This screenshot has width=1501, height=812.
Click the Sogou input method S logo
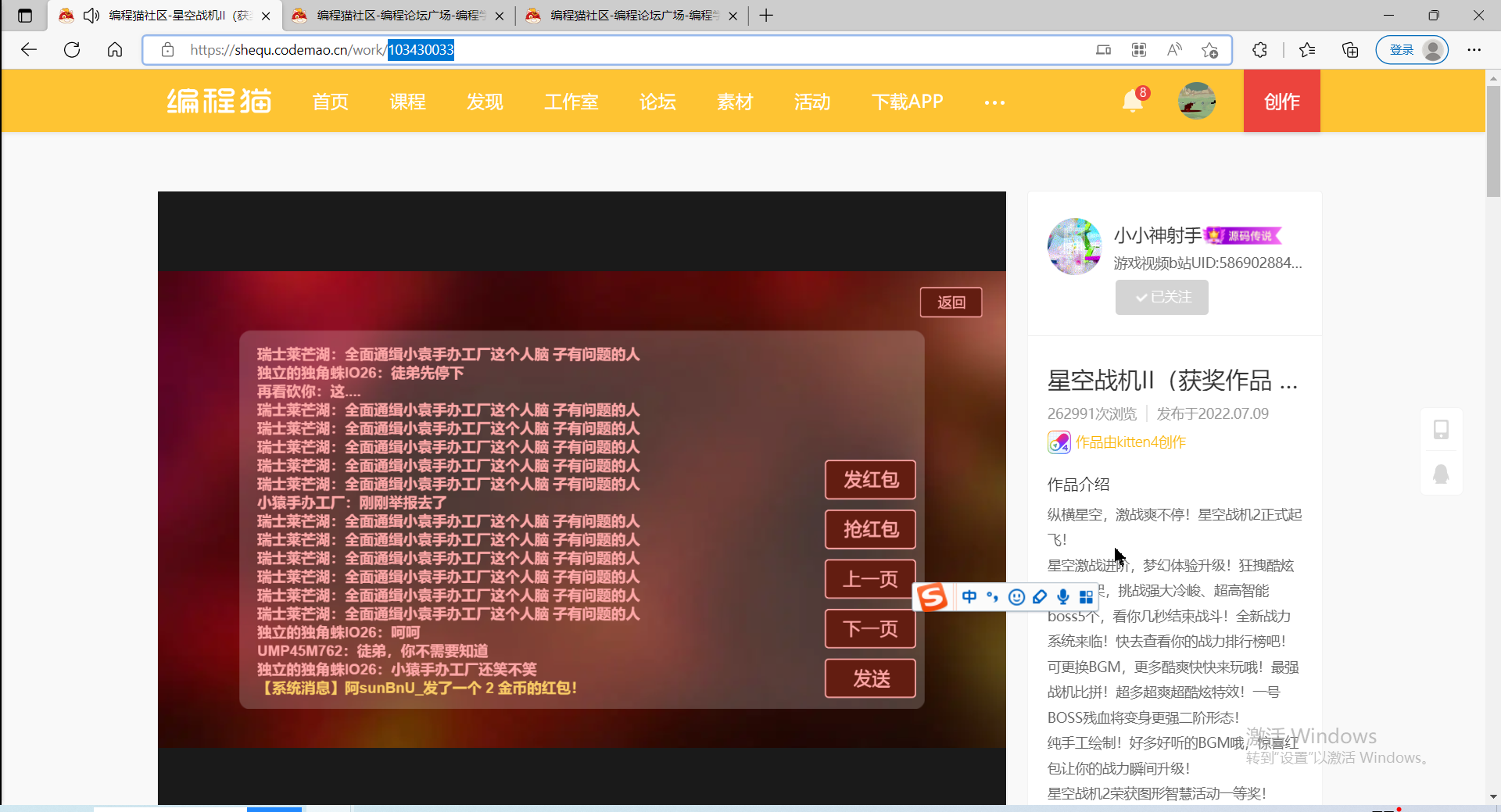(x=932, y=597)
